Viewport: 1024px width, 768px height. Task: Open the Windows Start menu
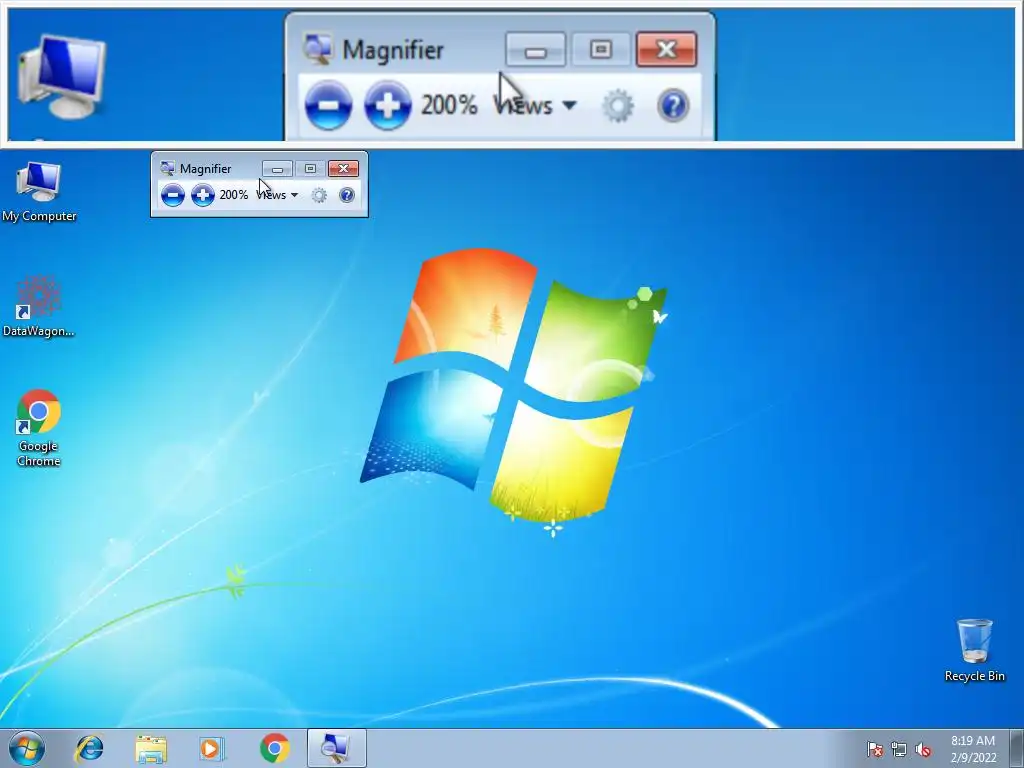coord(27,748)
